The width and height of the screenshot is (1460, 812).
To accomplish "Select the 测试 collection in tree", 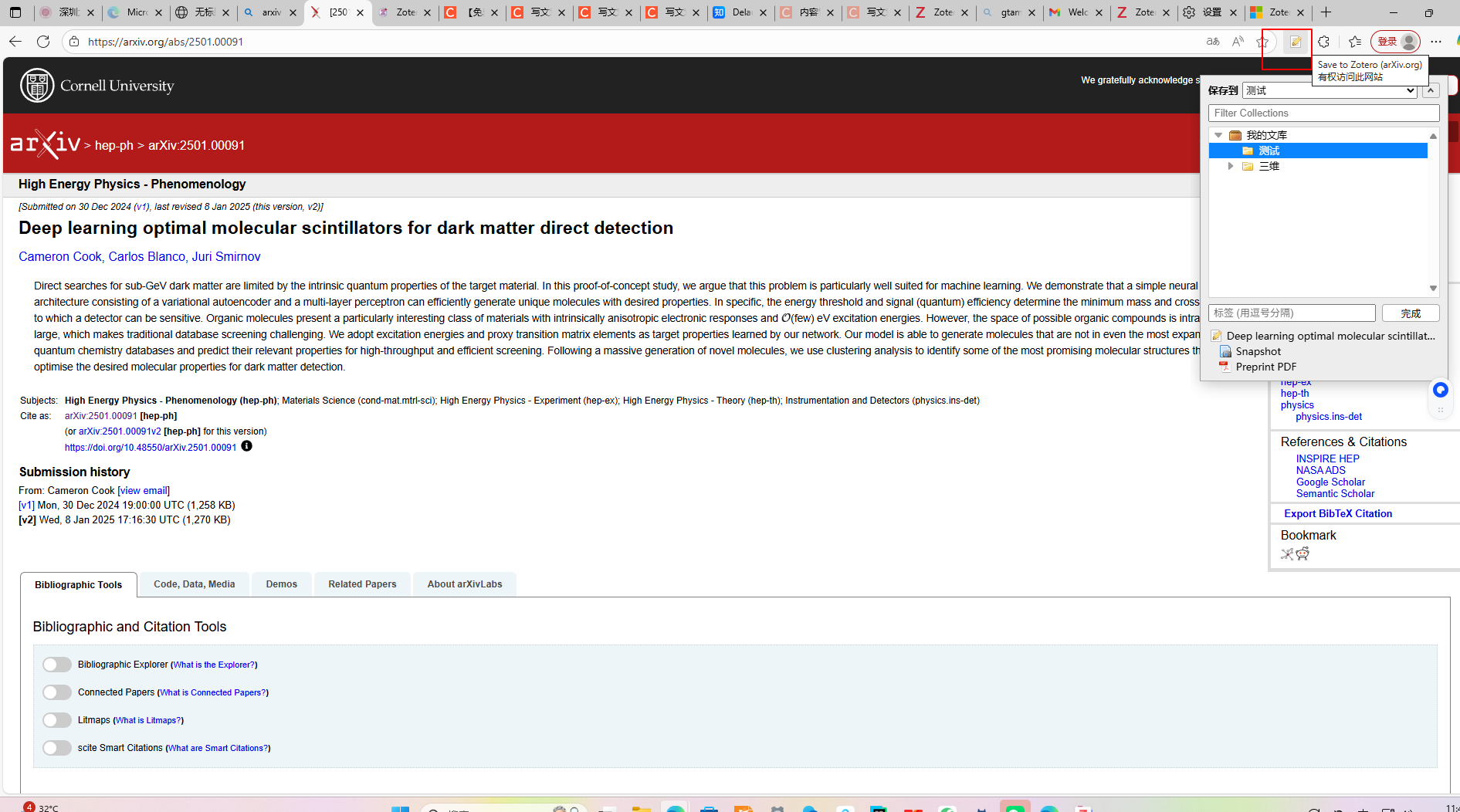I will [1318, 151].
